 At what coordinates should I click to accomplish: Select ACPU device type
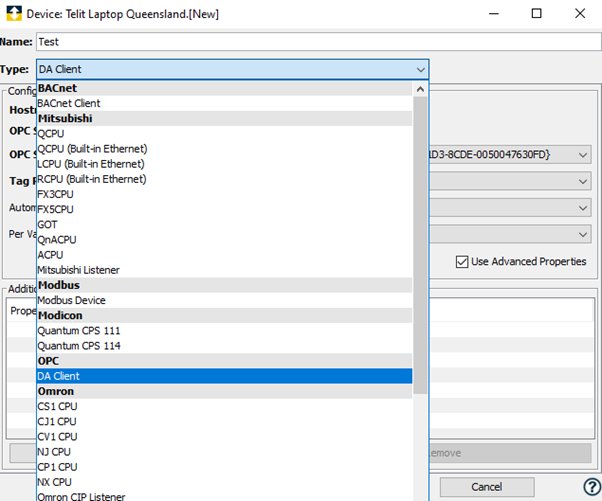(x=225, y=255)
